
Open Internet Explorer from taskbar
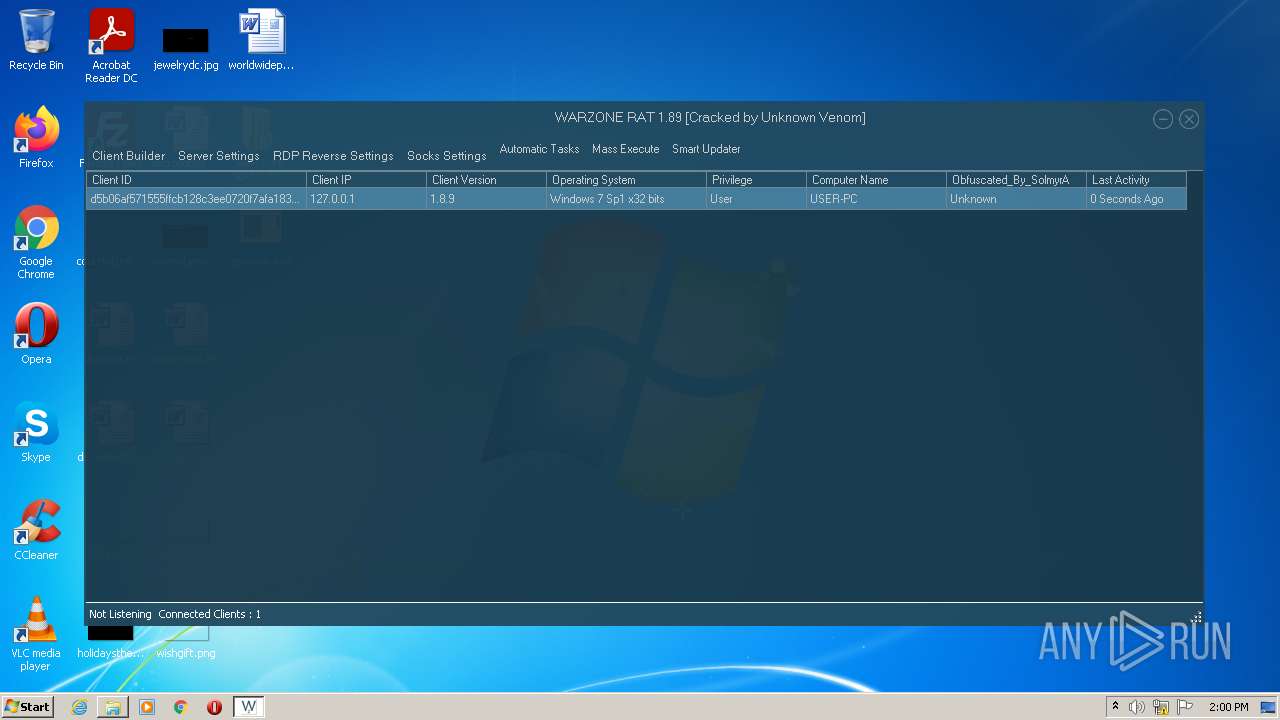point(79,707)
